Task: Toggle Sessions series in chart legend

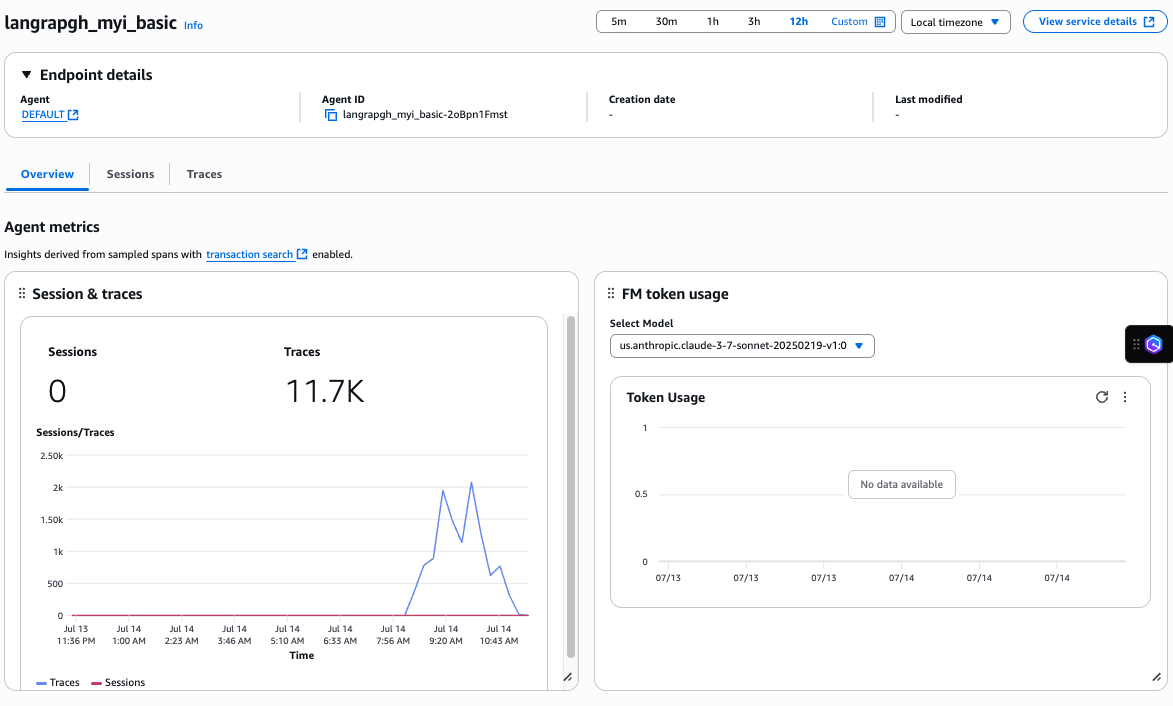Action: [118, 682]
